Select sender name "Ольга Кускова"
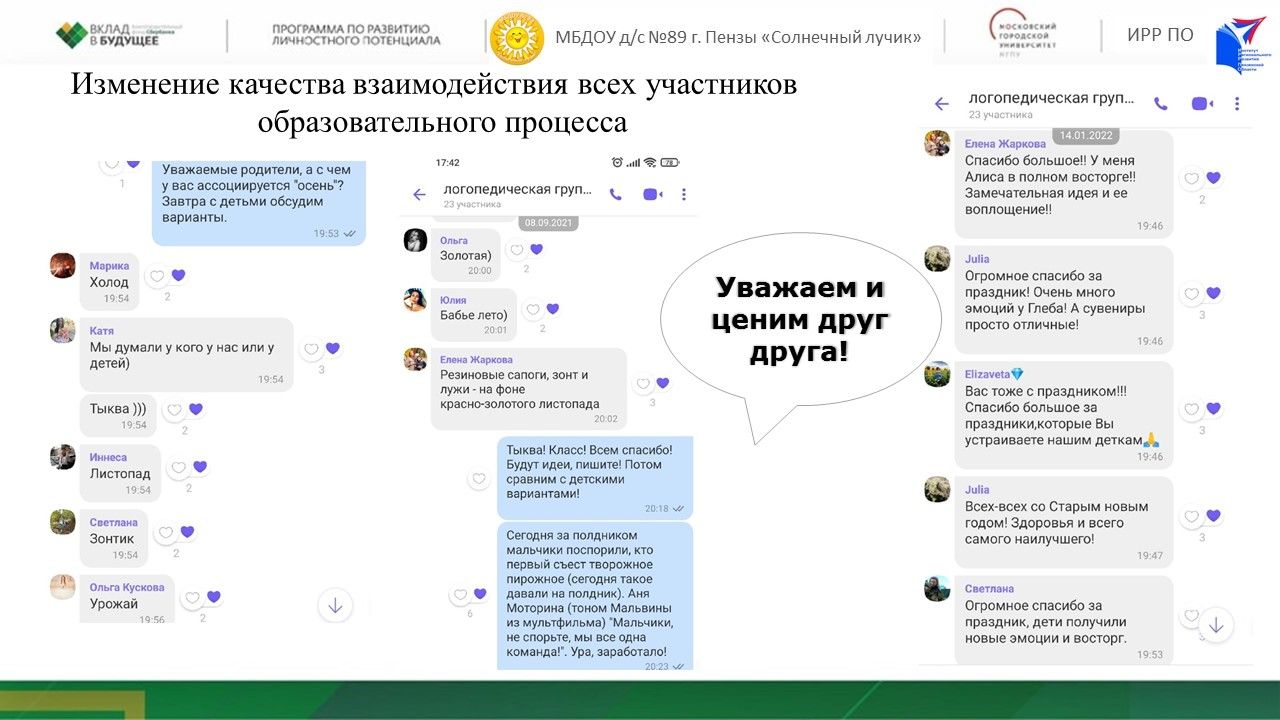Screen dimensions: 1280x720 coord(127,587)
